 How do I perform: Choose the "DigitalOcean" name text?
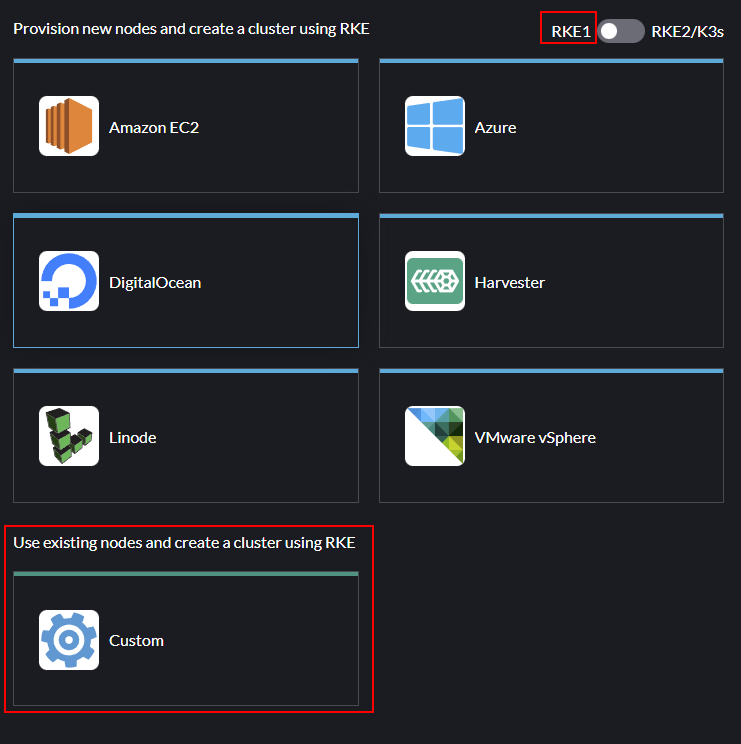[155, 283]
